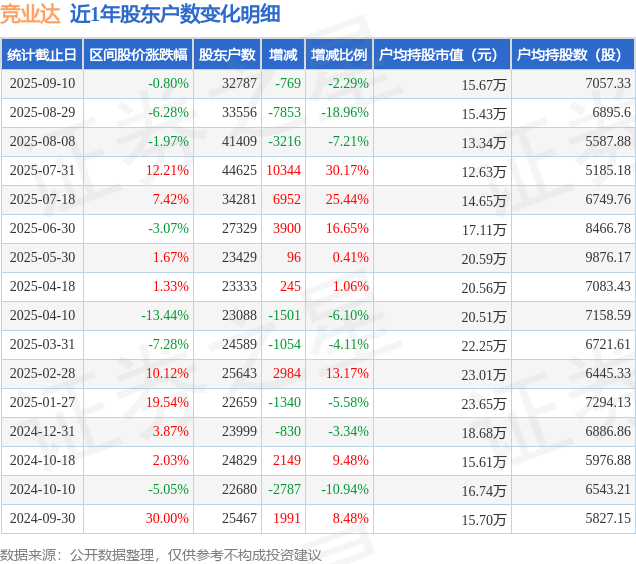
Task: Click shareholder count 41409
Action: point(239,141)
